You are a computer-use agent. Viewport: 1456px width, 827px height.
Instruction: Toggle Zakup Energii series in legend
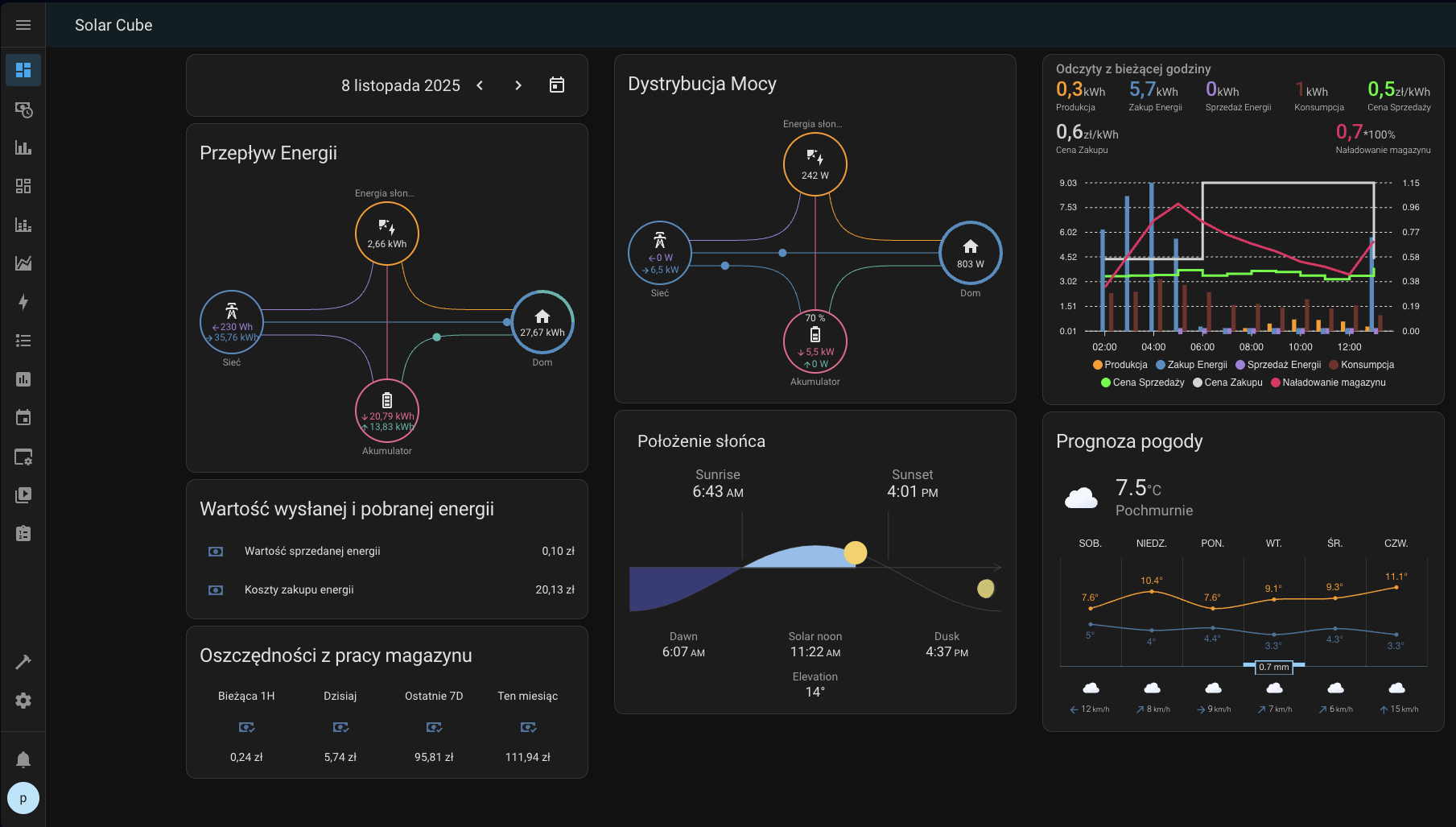1192,365
